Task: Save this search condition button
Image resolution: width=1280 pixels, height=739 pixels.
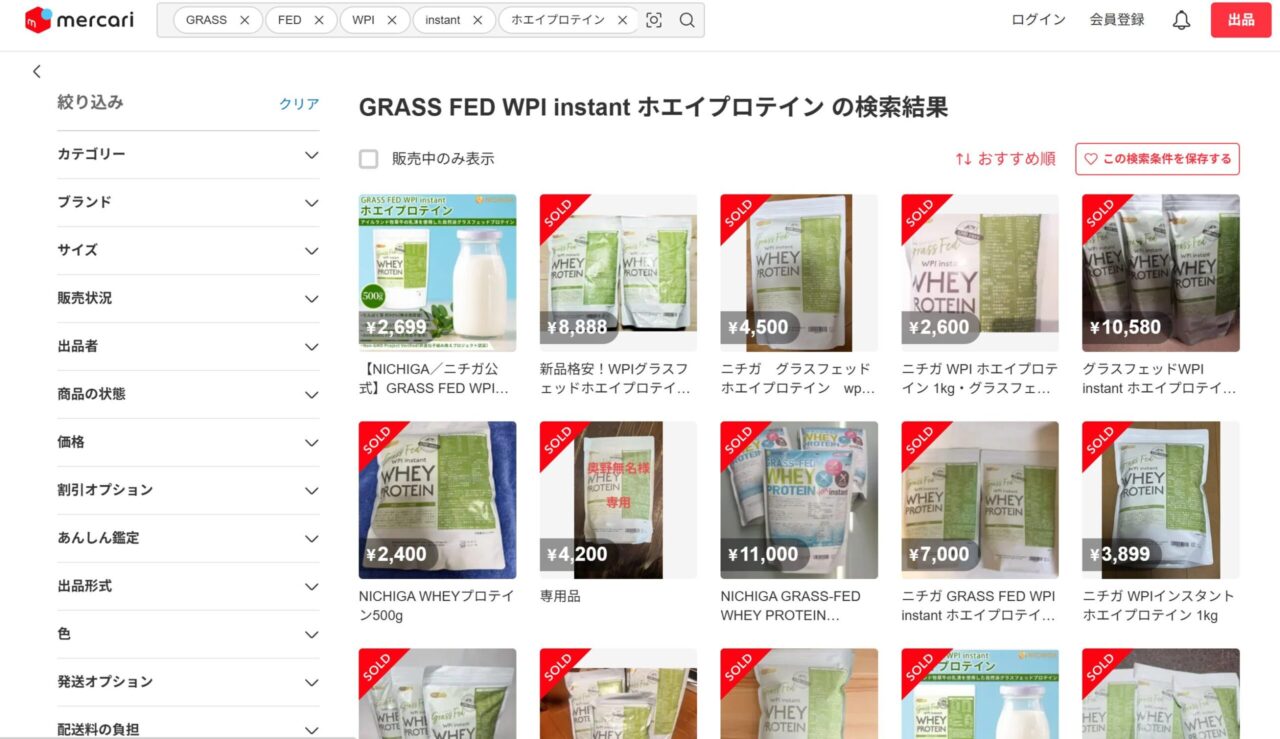Action: [x=1158, y=159]
